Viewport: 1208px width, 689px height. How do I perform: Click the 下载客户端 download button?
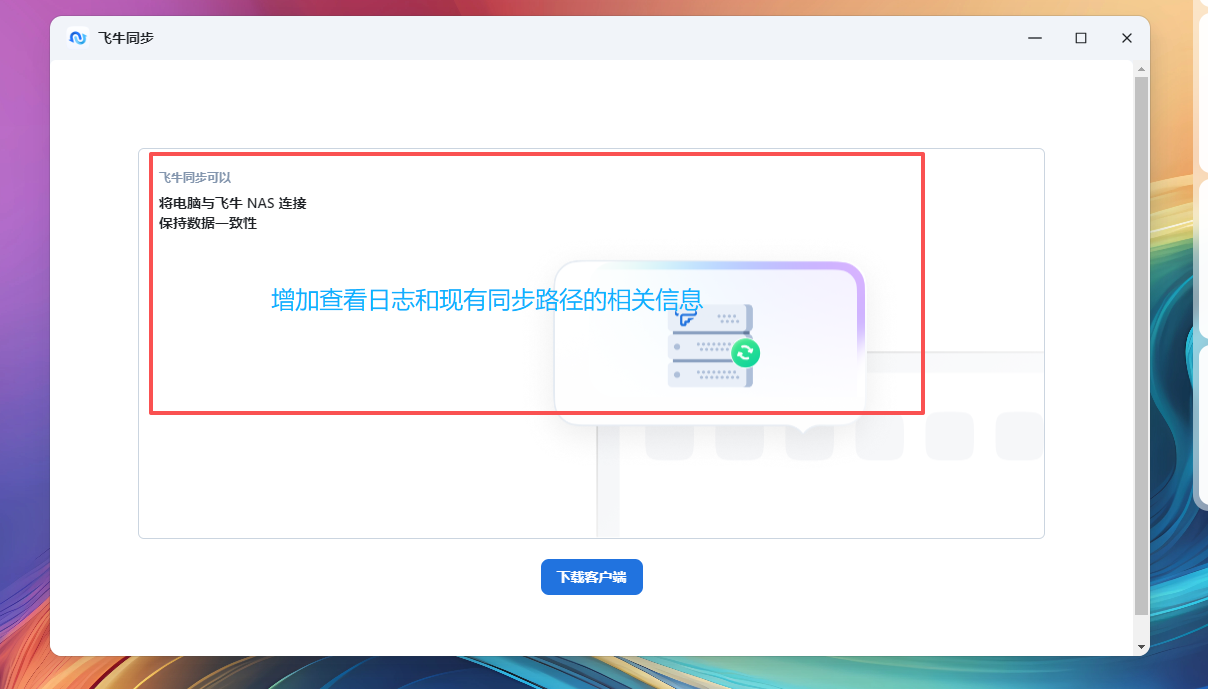(591, 577)
